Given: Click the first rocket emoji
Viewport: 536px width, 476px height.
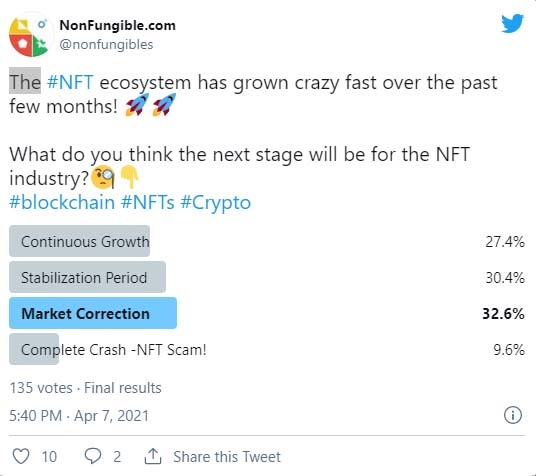Looking at the screenshot, I should (x=137, y=105).
